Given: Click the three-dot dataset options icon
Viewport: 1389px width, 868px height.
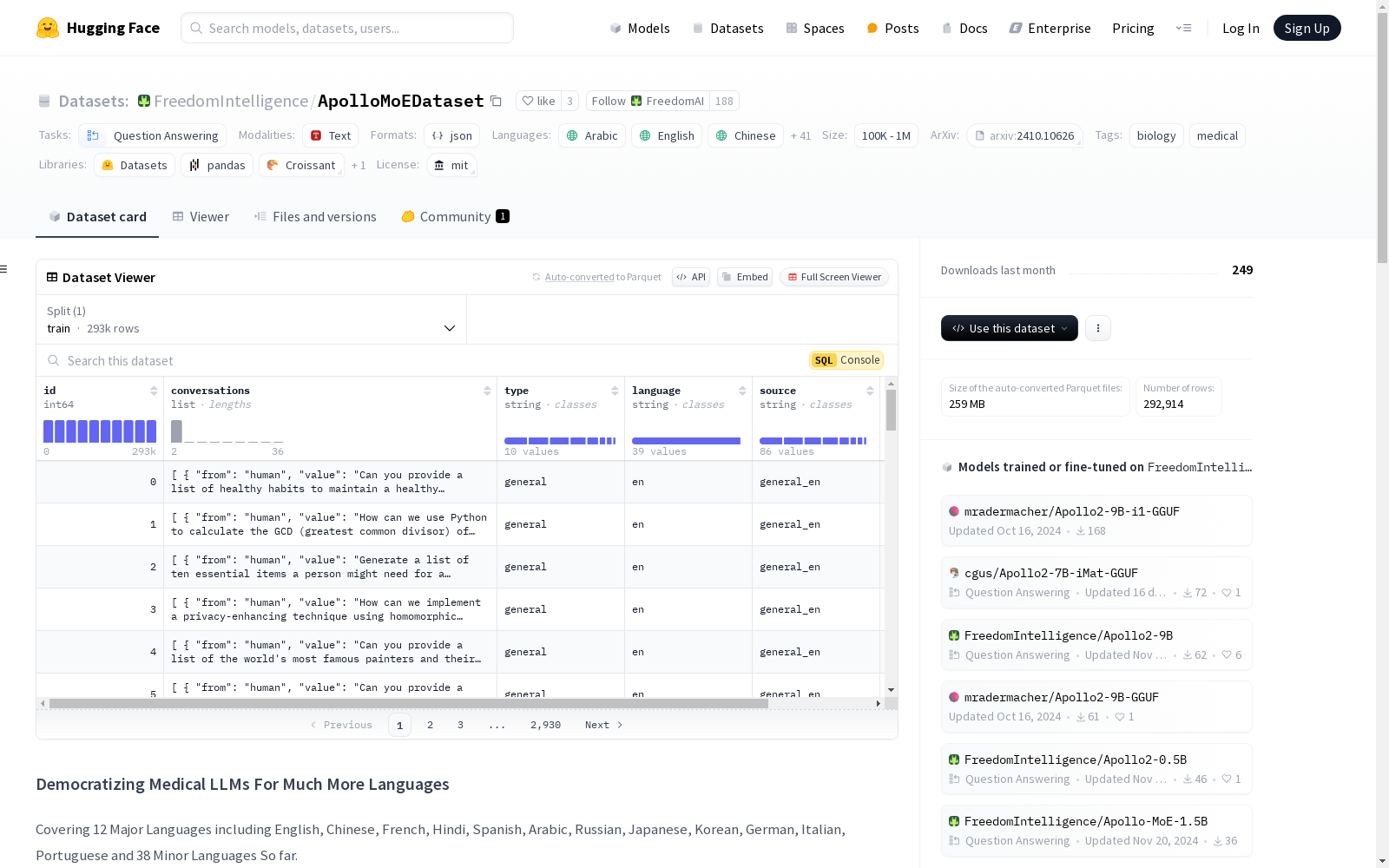Looking at the screenshot, I should [x=1098, y=328].
